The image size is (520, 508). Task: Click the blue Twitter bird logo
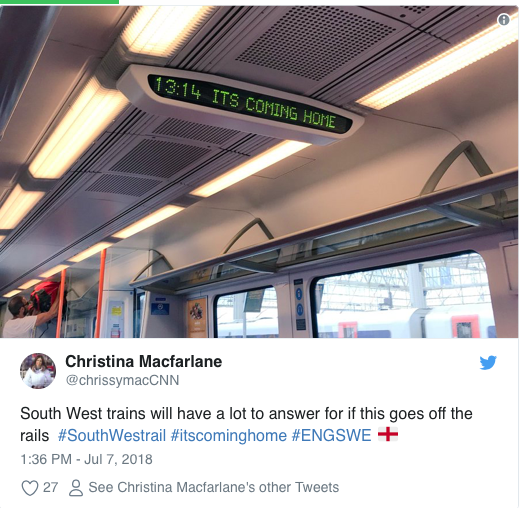488,363
